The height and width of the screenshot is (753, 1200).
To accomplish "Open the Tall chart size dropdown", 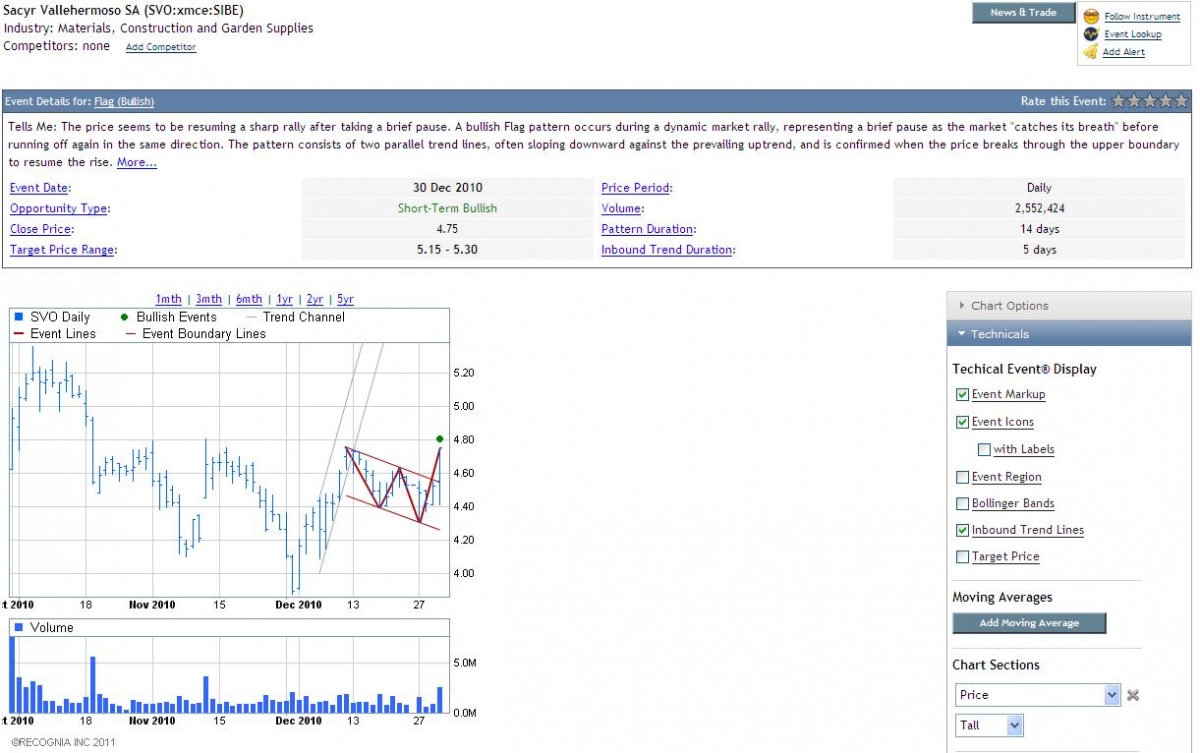I will point(989,725).
